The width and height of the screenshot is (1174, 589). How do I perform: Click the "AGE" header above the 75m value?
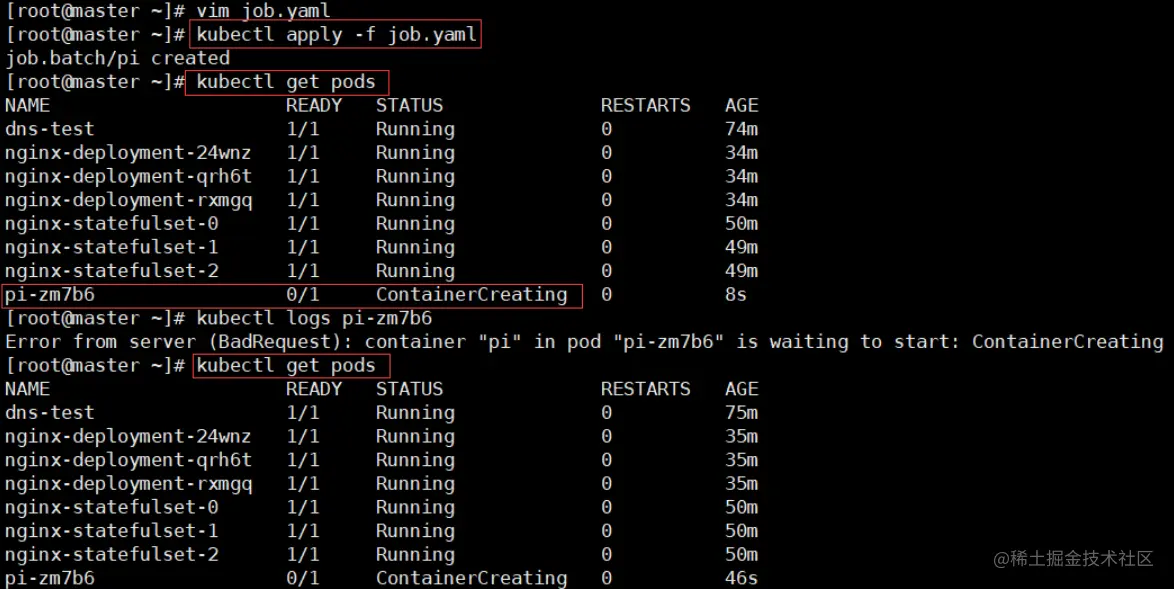741,389
